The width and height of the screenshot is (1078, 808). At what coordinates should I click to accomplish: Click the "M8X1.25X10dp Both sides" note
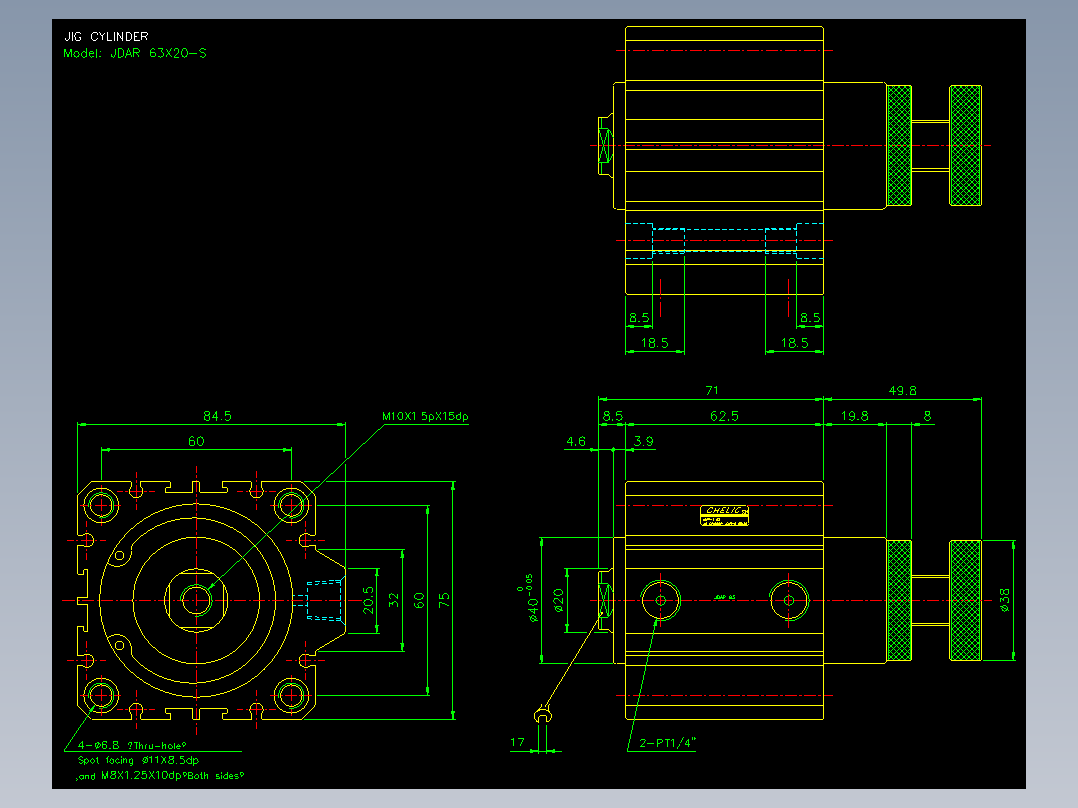click(160, 776)
